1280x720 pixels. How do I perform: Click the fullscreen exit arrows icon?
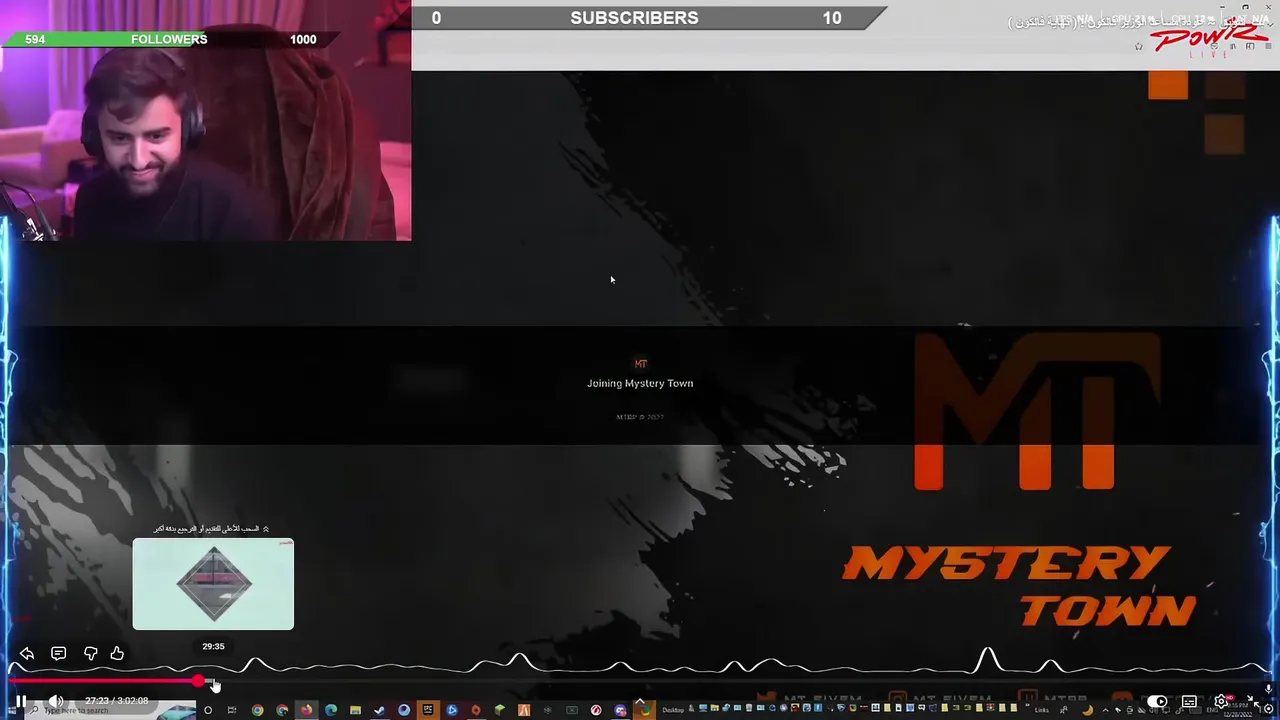click(1252, 700)
